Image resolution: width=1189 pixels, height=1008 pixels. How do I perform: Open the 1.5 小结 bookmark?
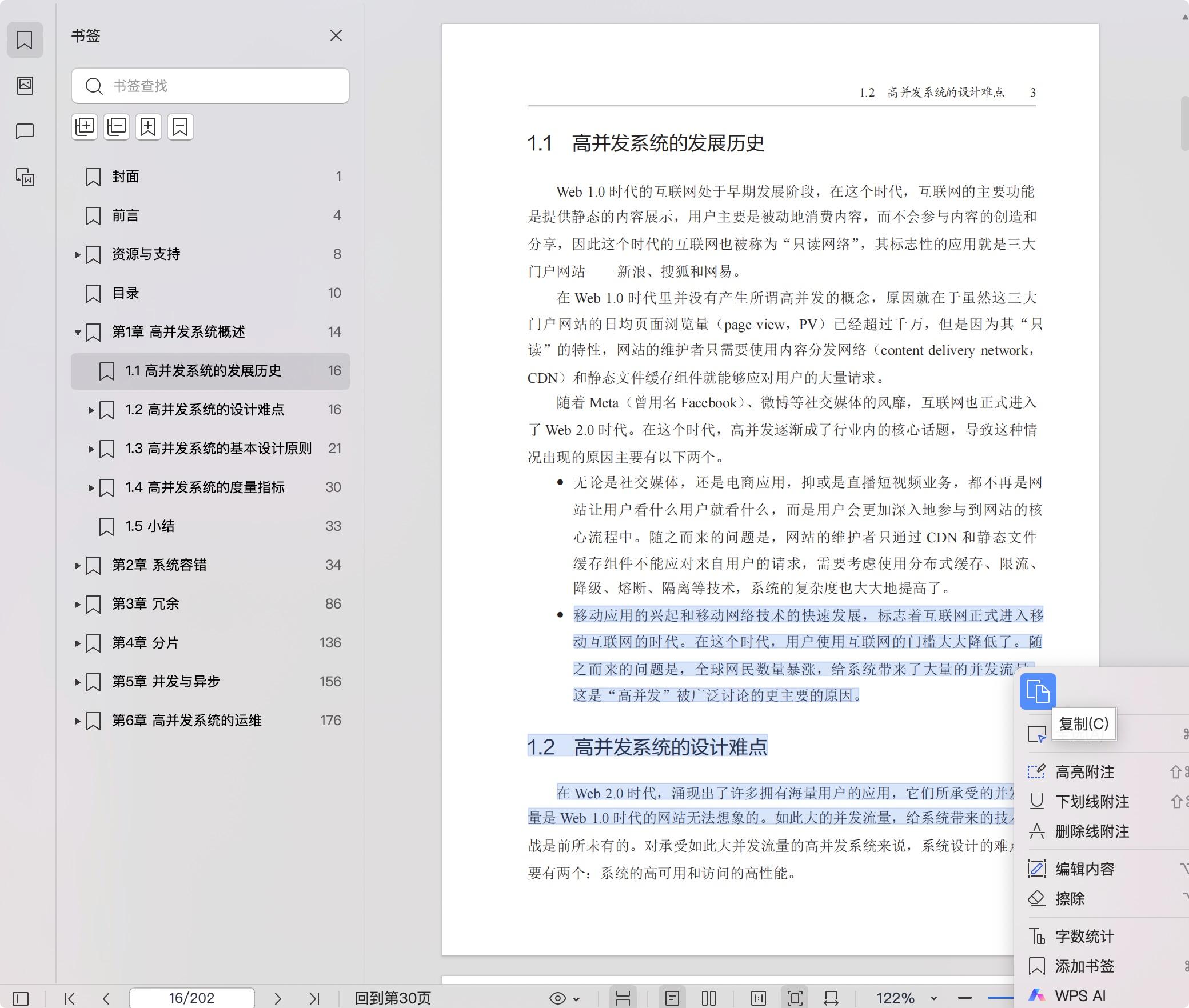pyautogui.click(x=150, y=526)
